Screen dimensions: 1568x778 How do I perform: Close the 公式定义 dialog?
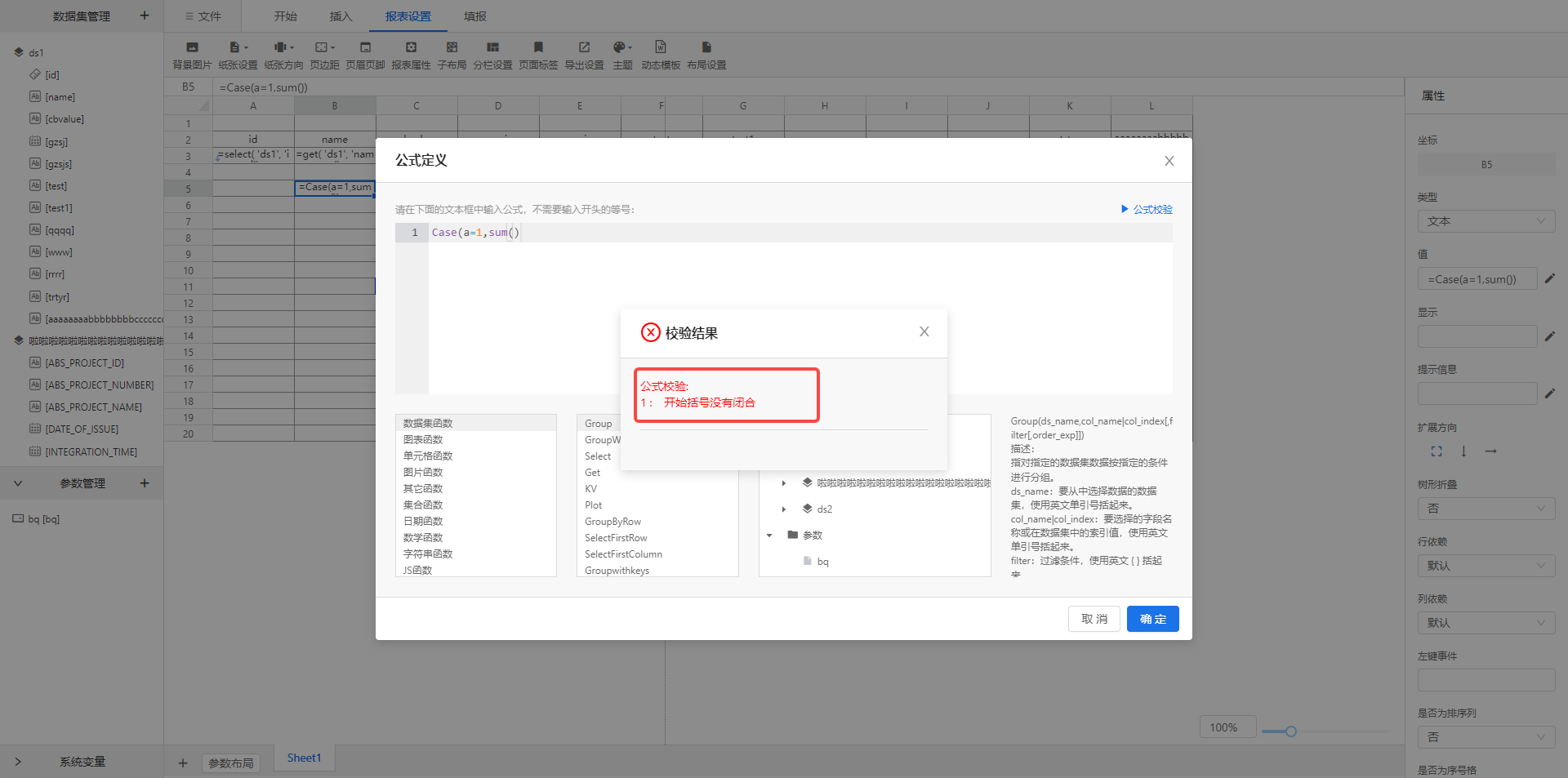[x=1169, y=161]
